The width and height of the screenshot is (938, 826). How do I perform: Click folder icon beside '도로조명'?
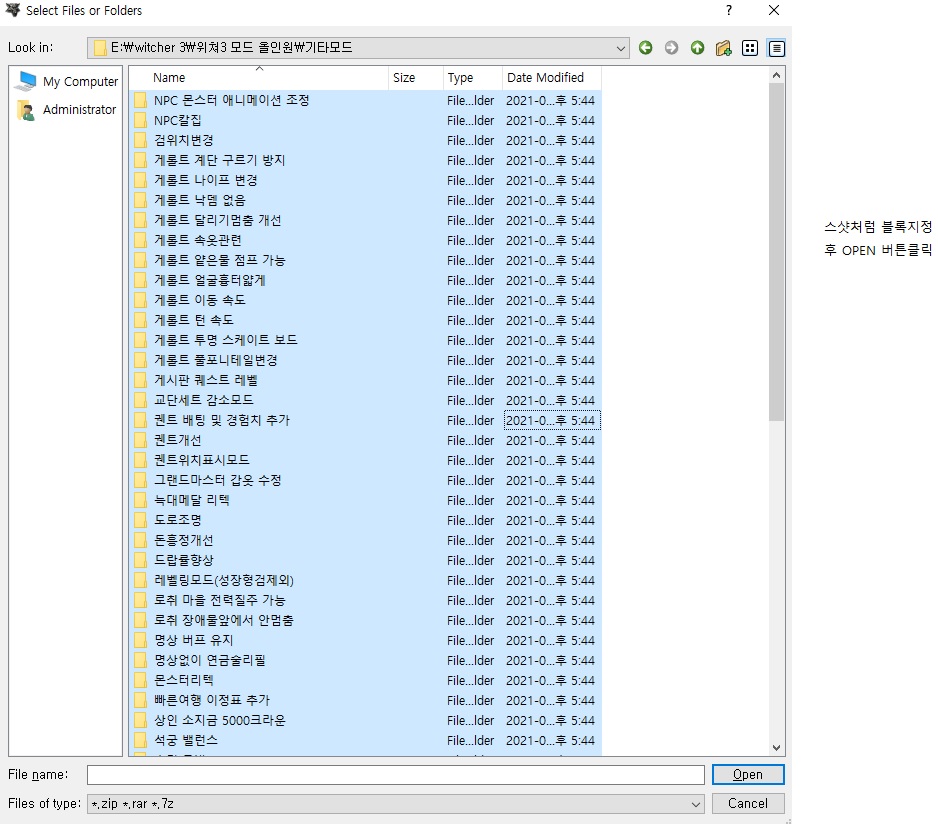click(141, 520)
